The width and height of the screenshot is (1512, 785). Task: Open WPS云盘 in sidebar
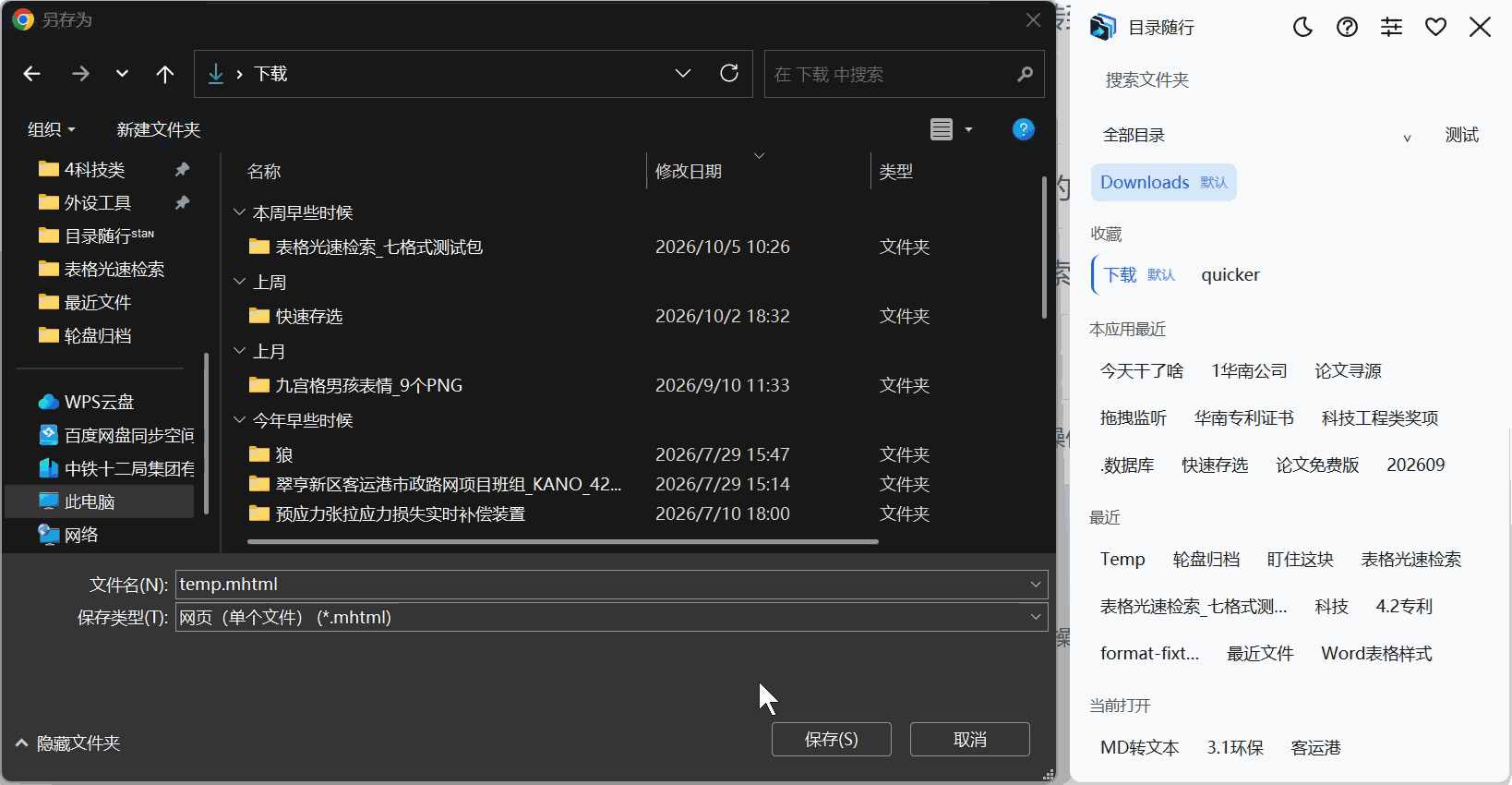pos(99,403)
